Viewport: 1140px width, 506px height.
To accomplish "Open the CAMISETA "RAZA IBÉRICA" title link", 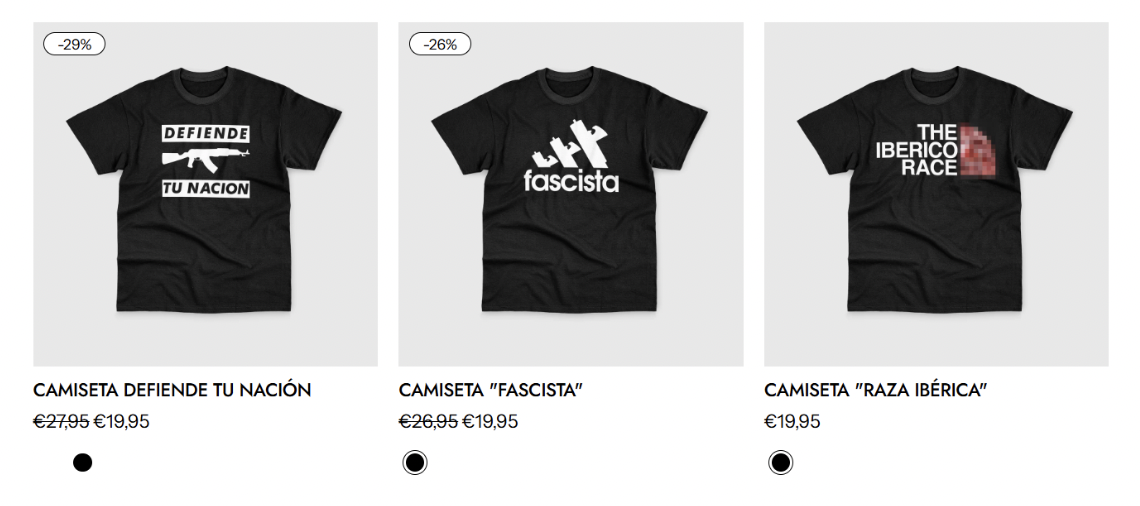I will tap(876, 390).
